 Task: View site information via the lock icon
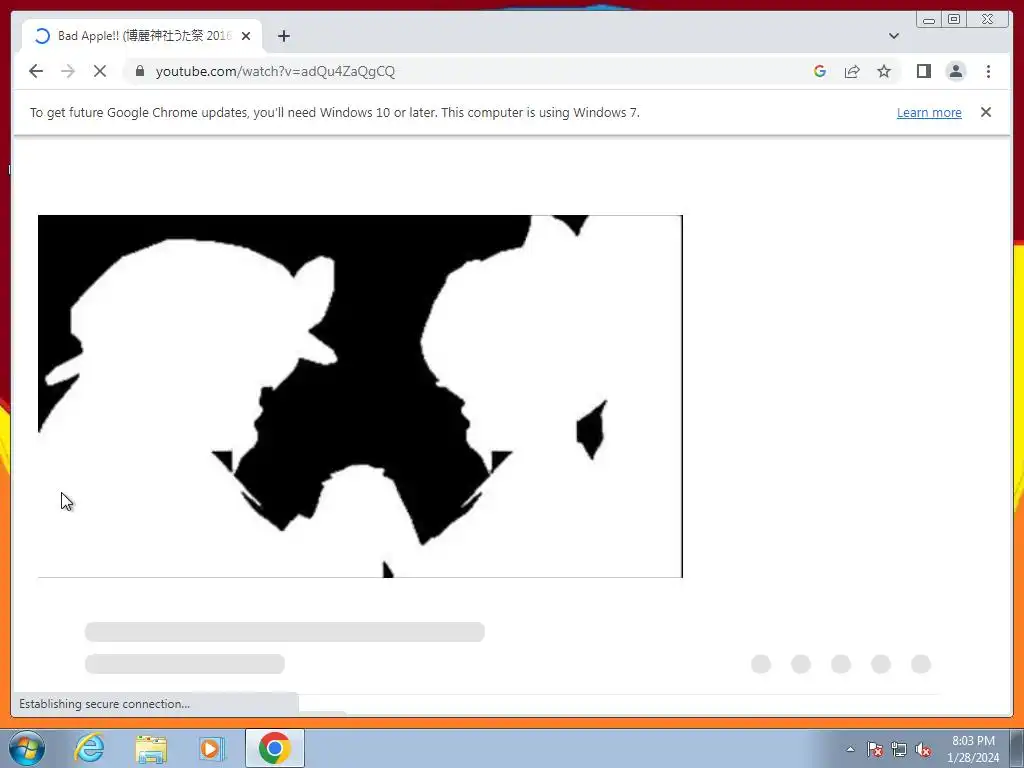pyautogui.click(x=140, y=71)
